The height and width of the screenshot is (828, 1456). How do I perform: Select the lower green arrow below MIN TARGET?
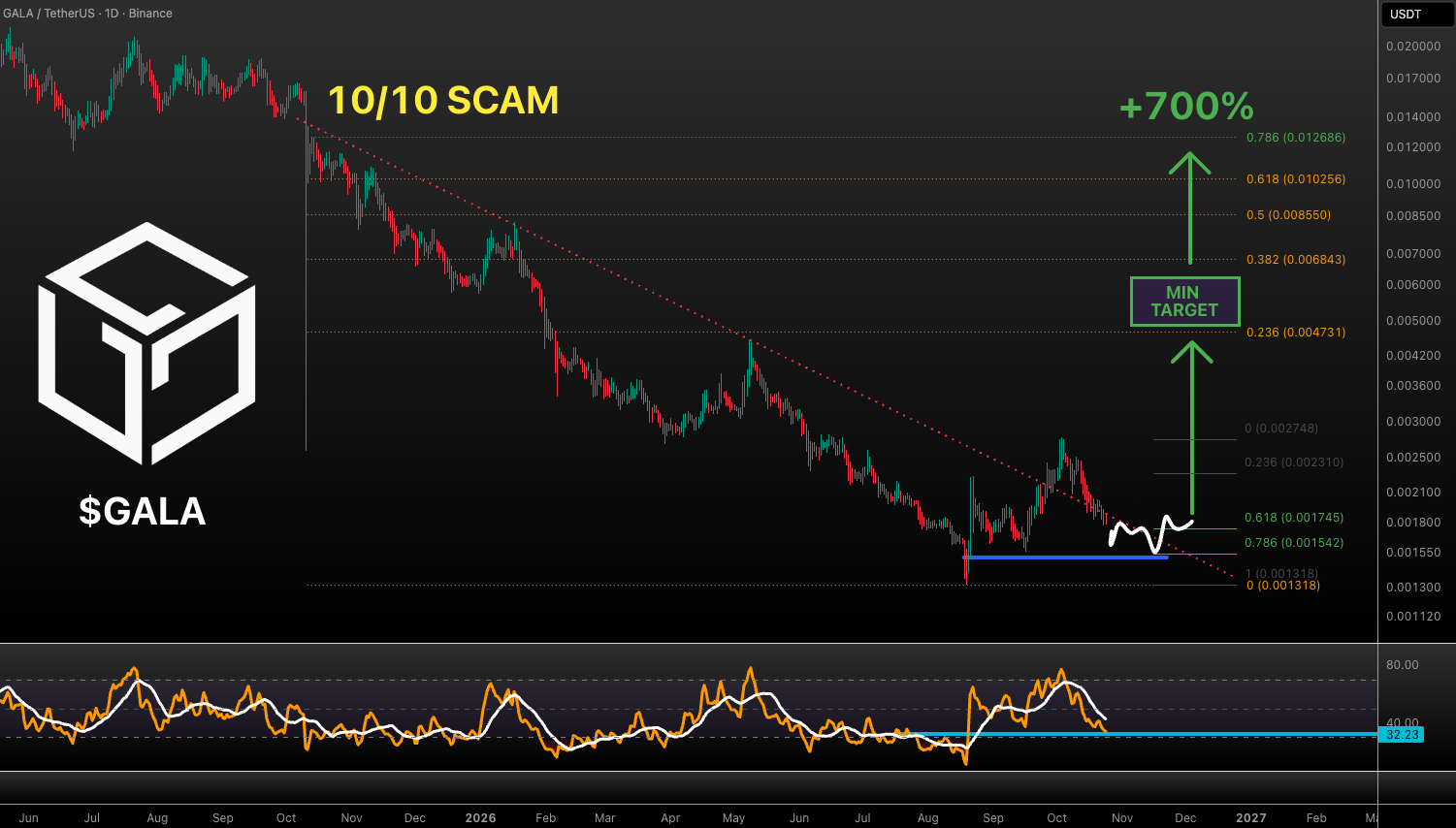pyautogui.click(x=1191, y=427)
